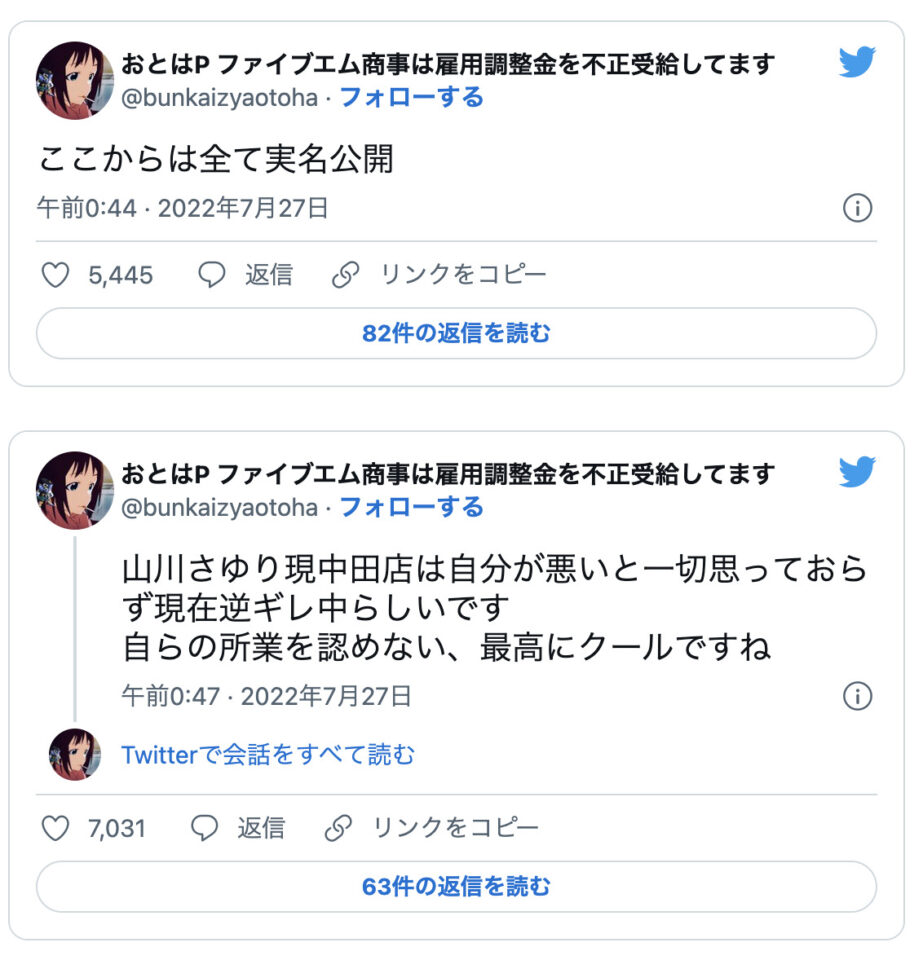Click the Twitter bird logo in first tweet

[x=857, y=62]
